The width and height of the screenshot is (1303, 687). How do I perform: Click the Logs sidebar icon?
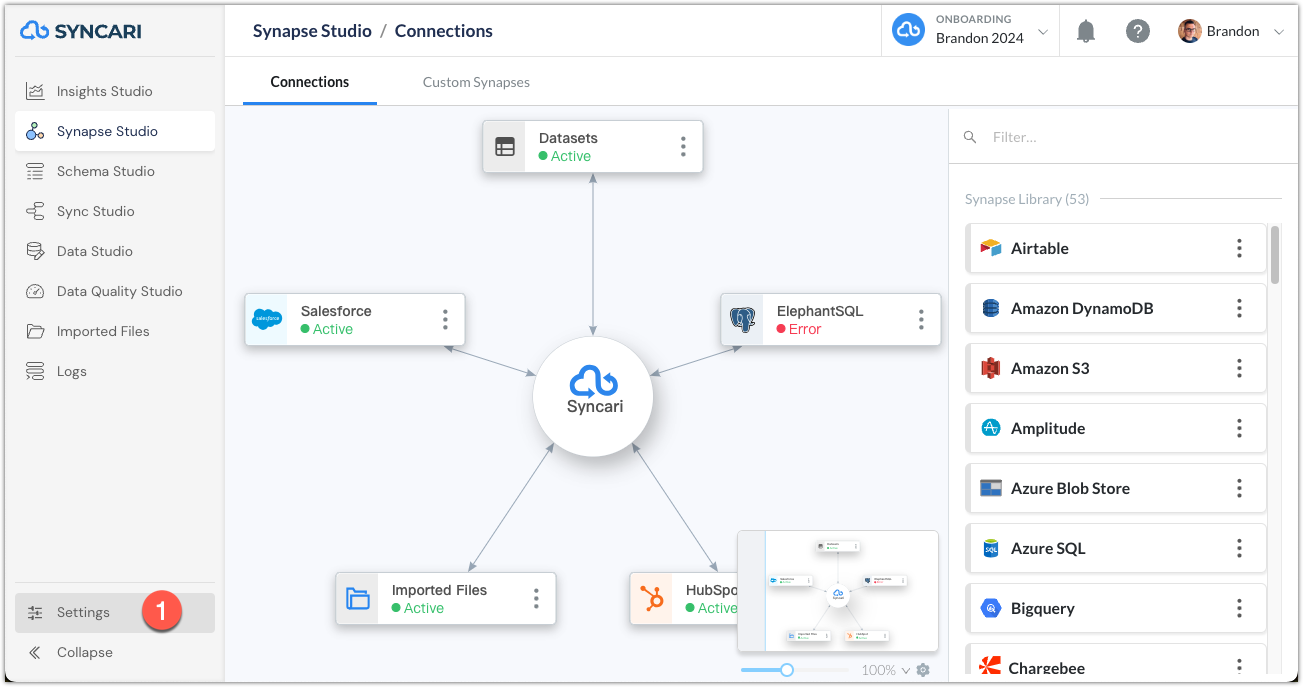pyautogui.click(x=35, y=371)
